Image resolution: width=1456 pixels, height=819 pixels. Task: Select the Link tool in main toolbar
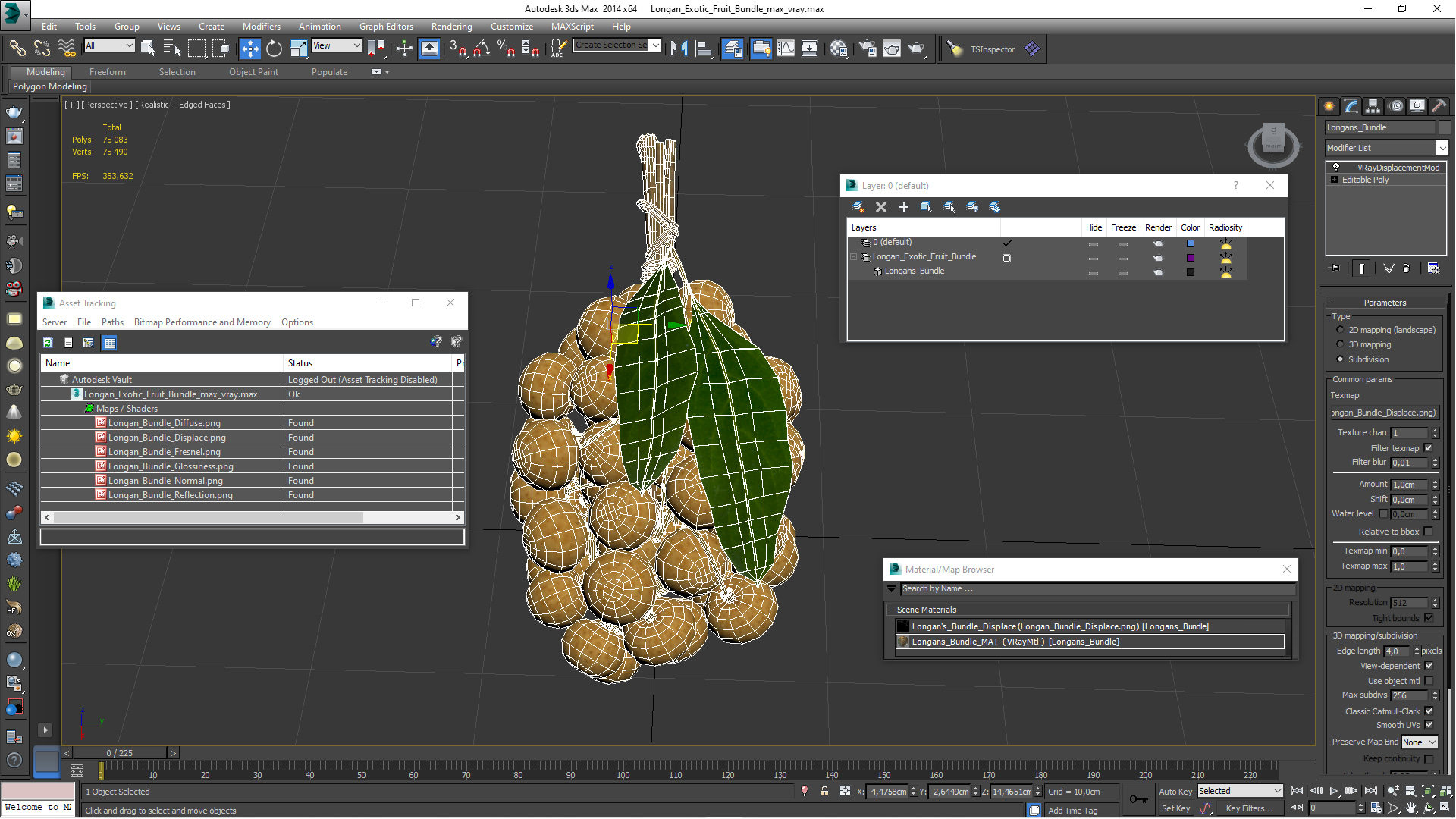pyautogui.click(x=17, y=49)
